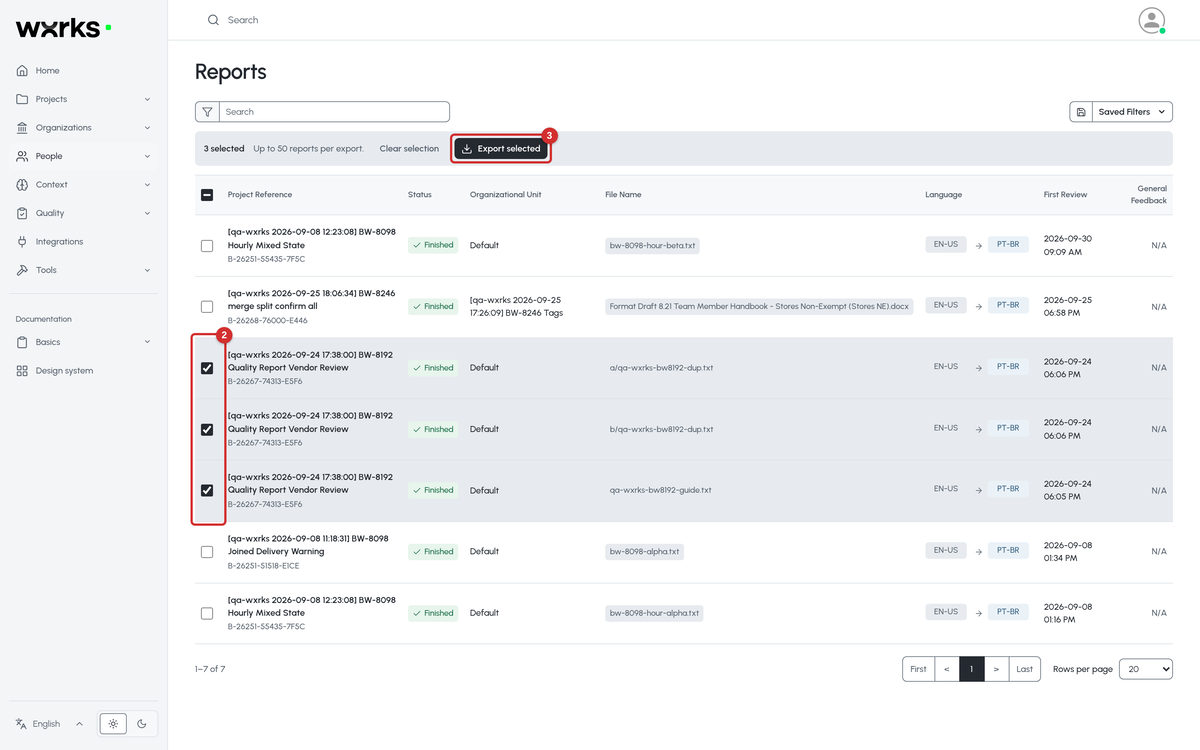Click the filter funnel icon button
This screenshot has height=750, width=1200.
point(207,112)
